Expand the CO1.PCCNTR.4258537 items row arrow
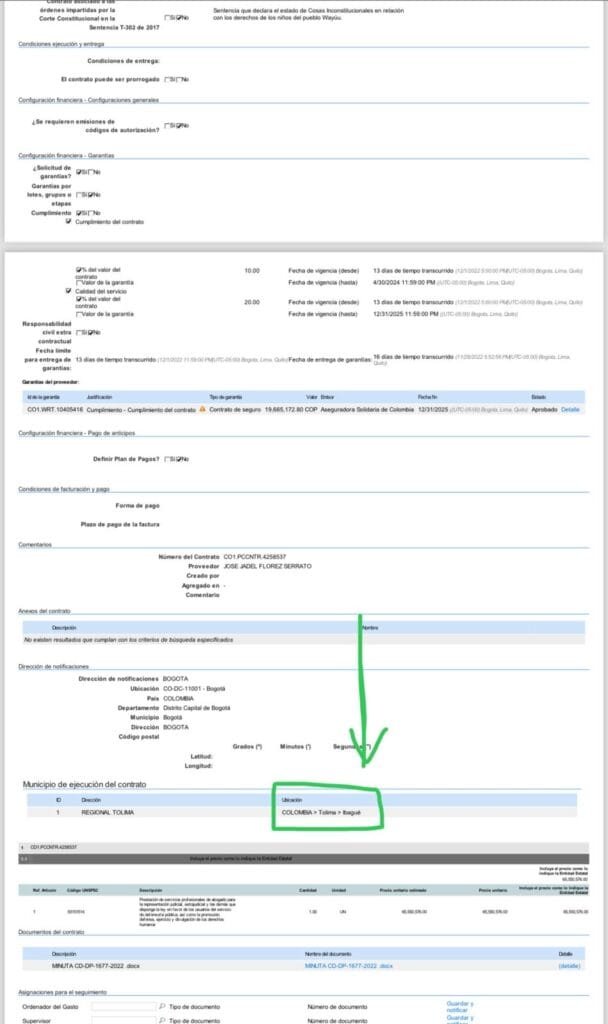This screenshot has width=608, height=1024. pyautogui.click(x=24, y=847)
